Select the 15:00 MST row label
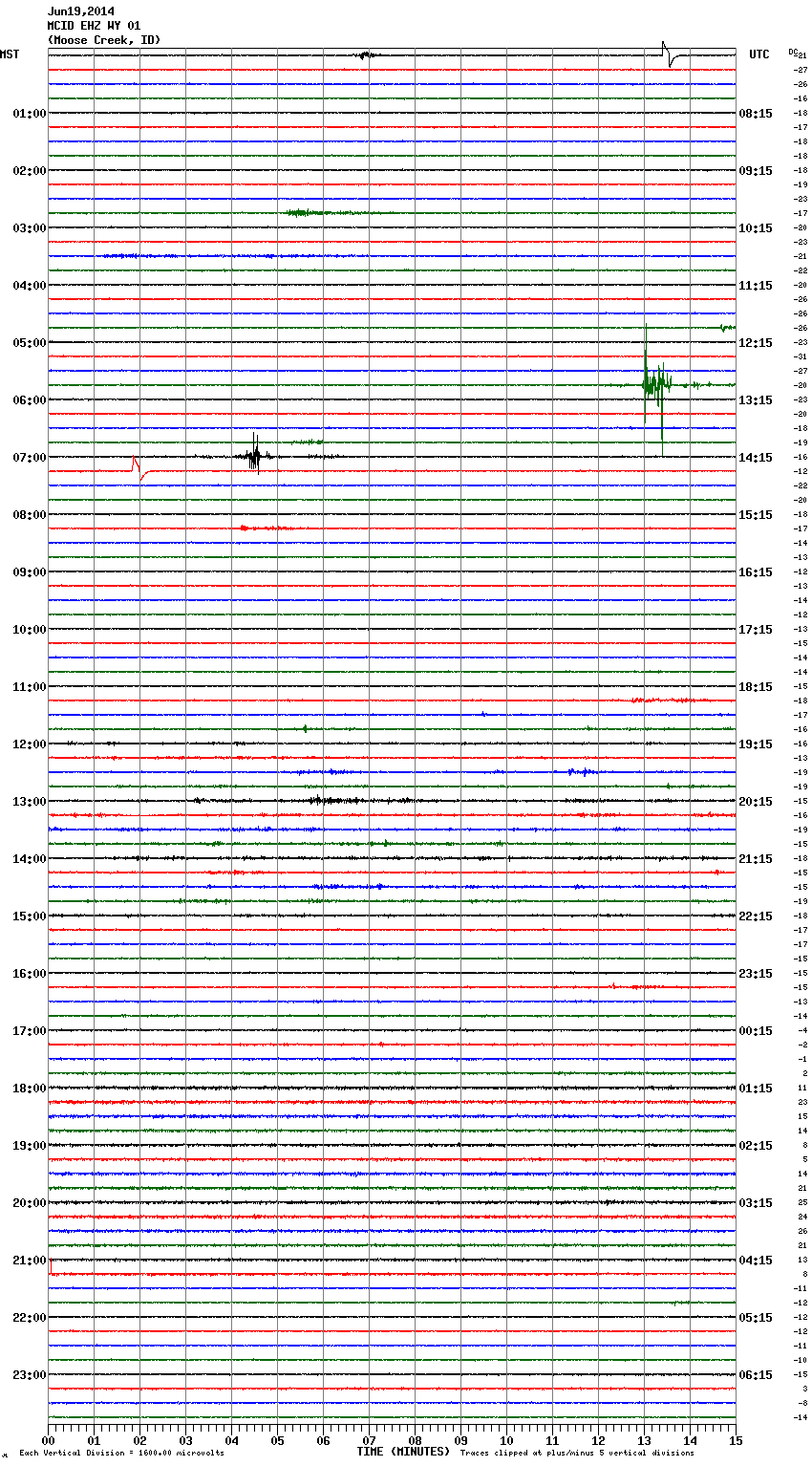Screen dimensions: 812x1466 [30, 916]
